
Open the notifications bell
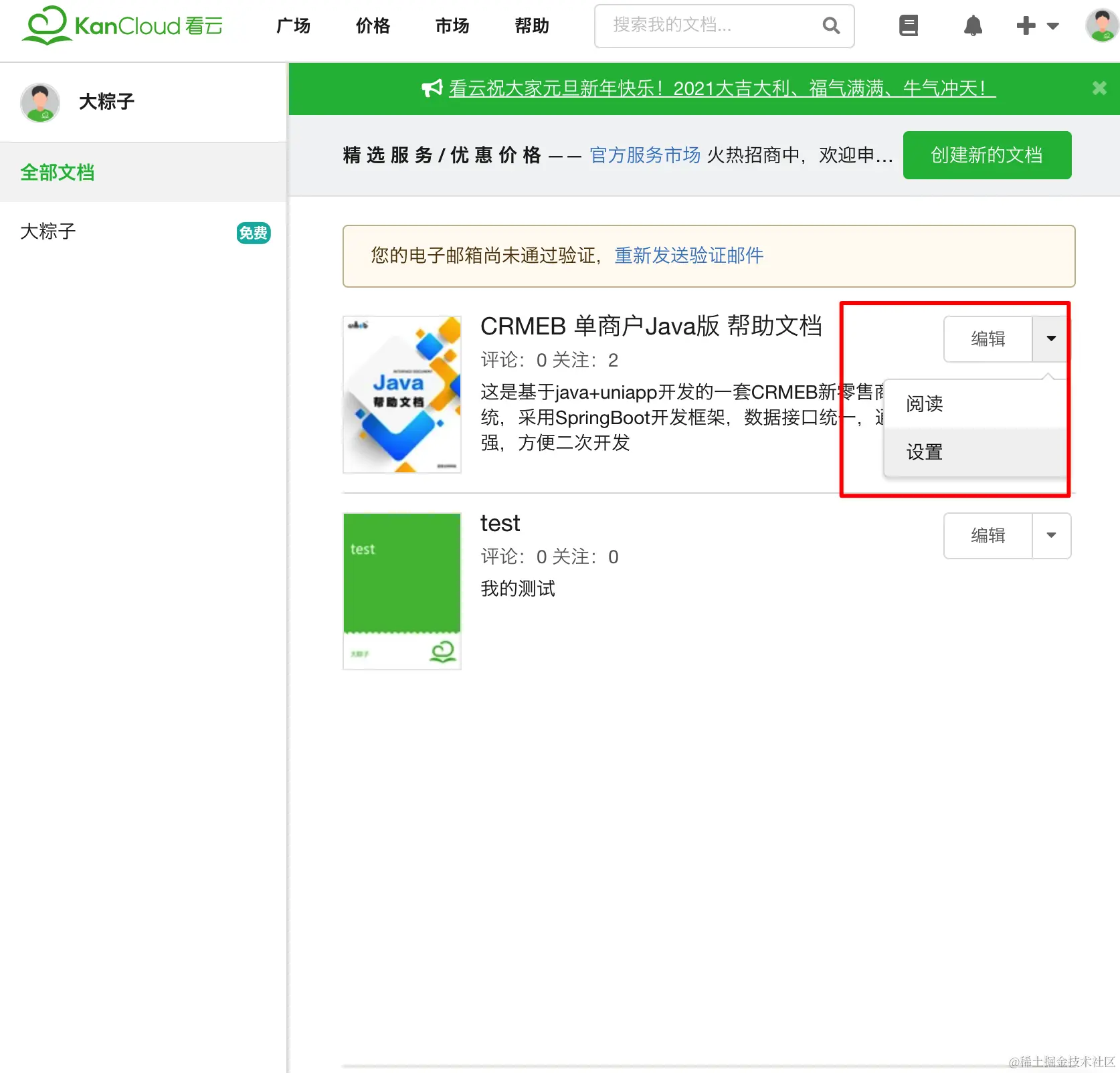click(973, 26)
